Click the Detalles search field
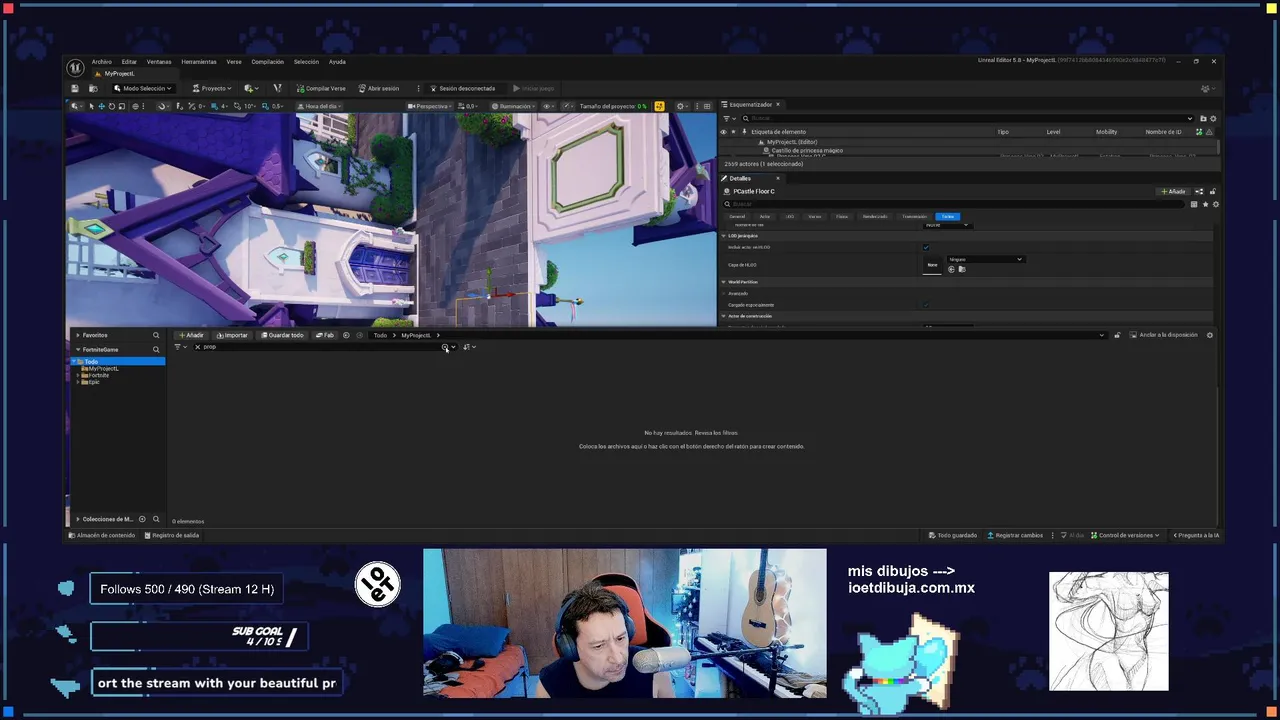The image size is (1280, 720). [x=954, y=204]
